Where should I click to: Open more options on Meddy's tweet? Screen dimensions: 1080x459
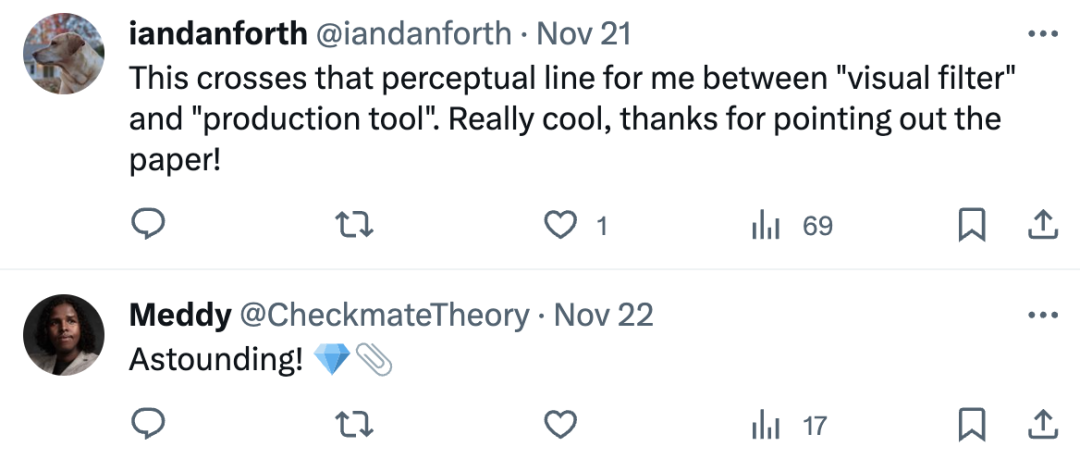click(1043, 315)
